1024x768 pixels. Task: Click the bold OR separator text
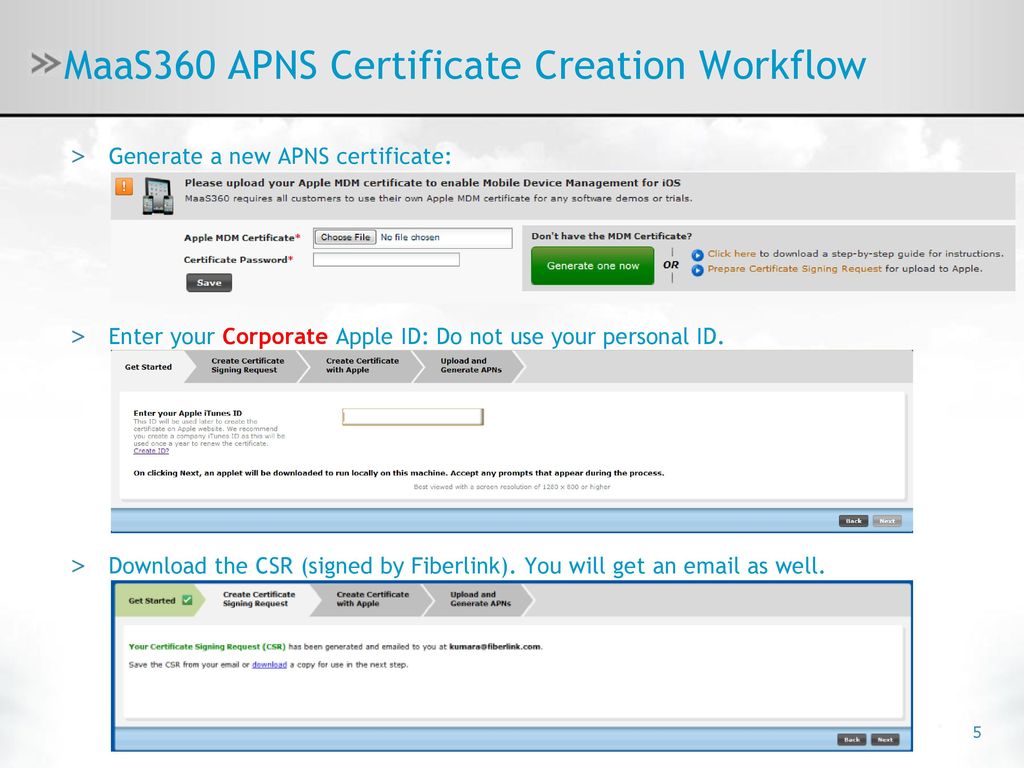click(671, 265)
